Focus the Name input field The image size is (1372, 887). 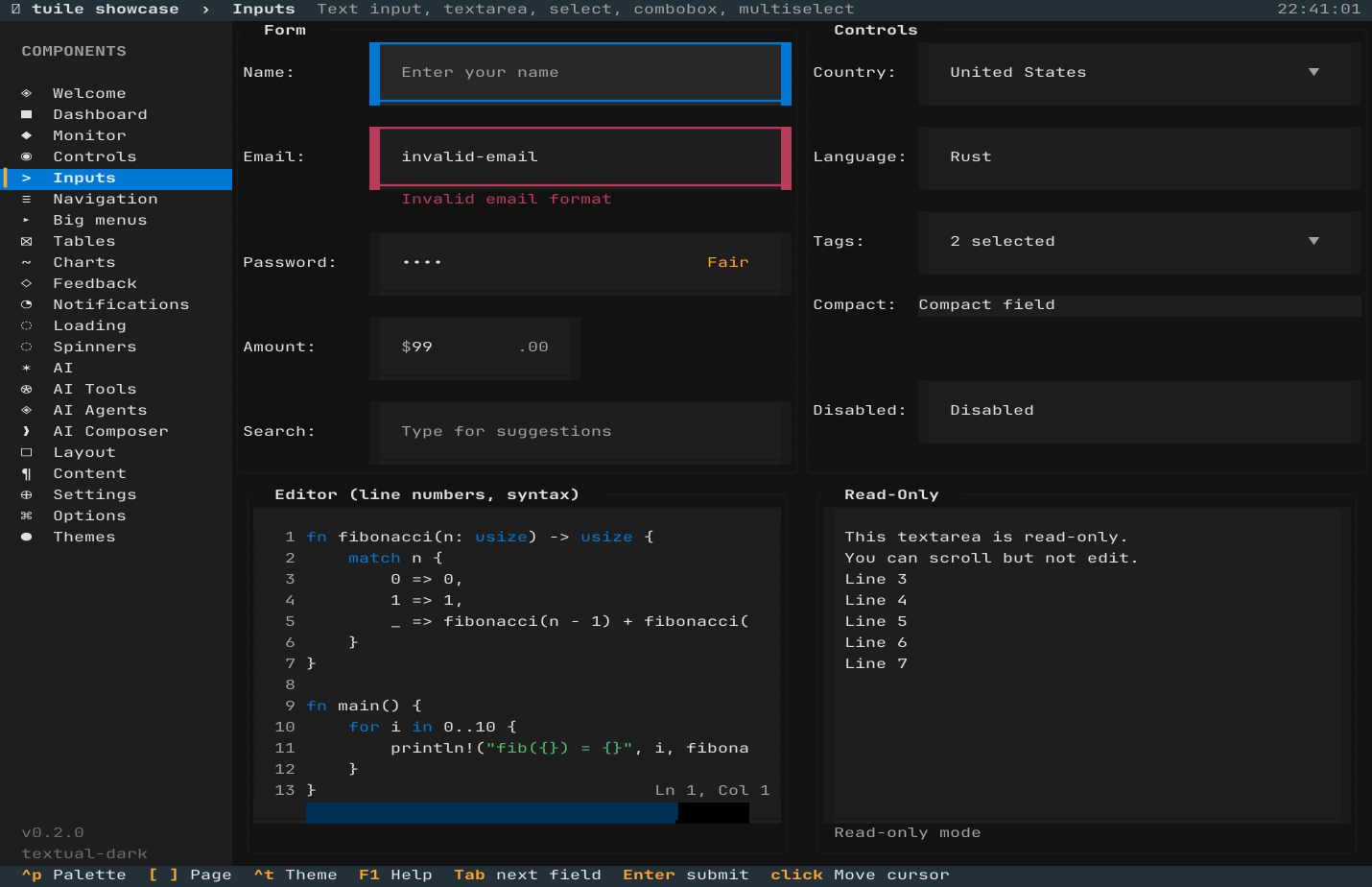(x=580, y=73)
